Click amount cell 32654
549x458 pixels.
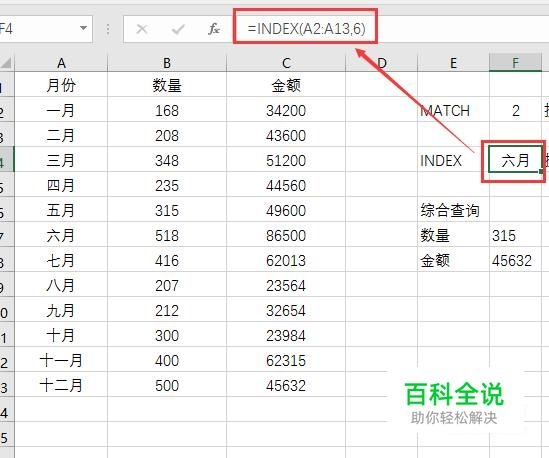tap(286, 310)
